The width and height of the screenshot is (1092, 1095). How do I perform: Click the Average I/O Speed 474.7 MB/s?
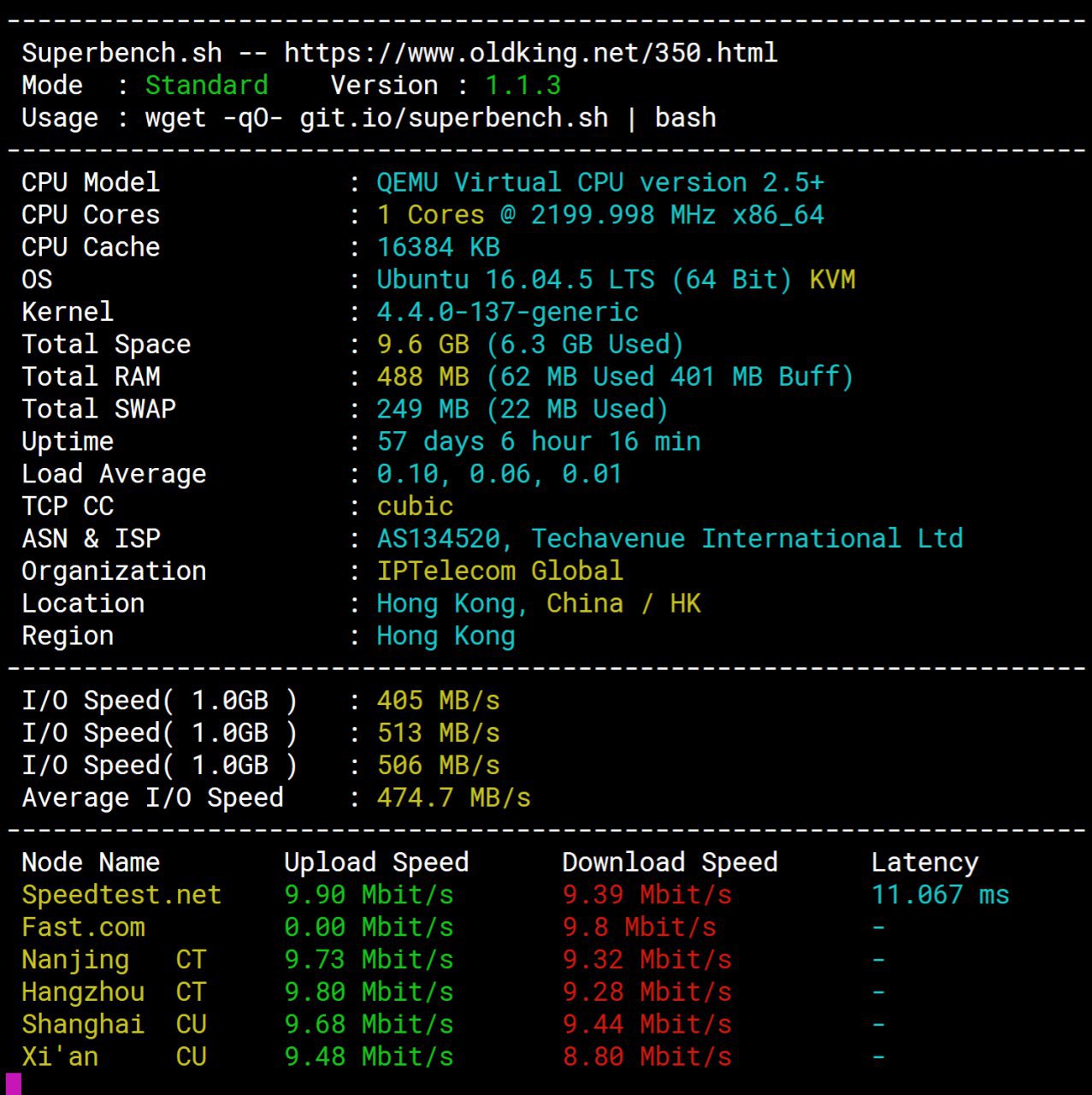coord(453,798)
